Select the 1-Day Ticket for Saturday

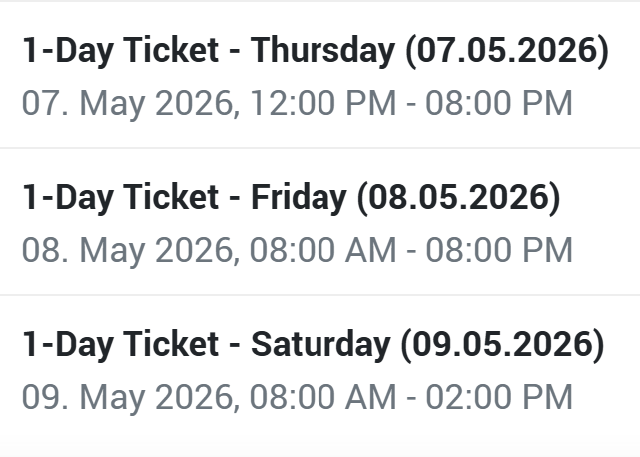(313, 345)
